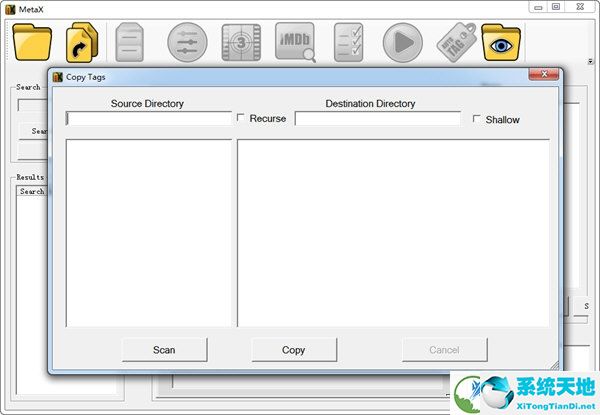Click the disabled Cancel button
The width and height of the screenshot is (600, 415).
444,350
